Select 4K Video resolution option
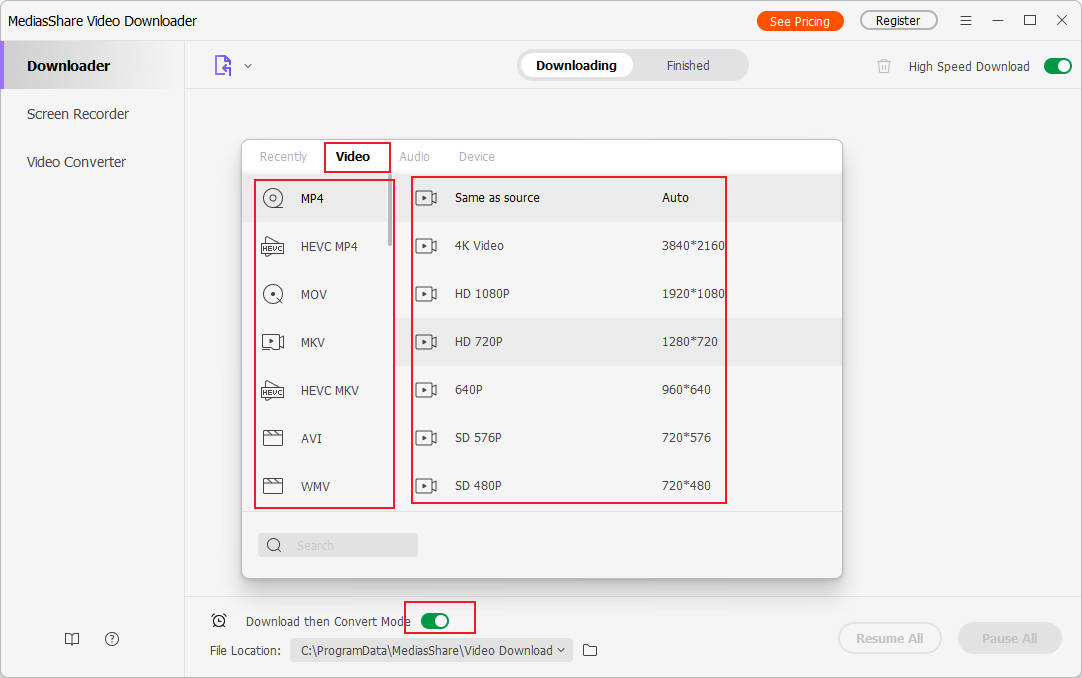The image size is (1082, 678). (x=479, y=246)
